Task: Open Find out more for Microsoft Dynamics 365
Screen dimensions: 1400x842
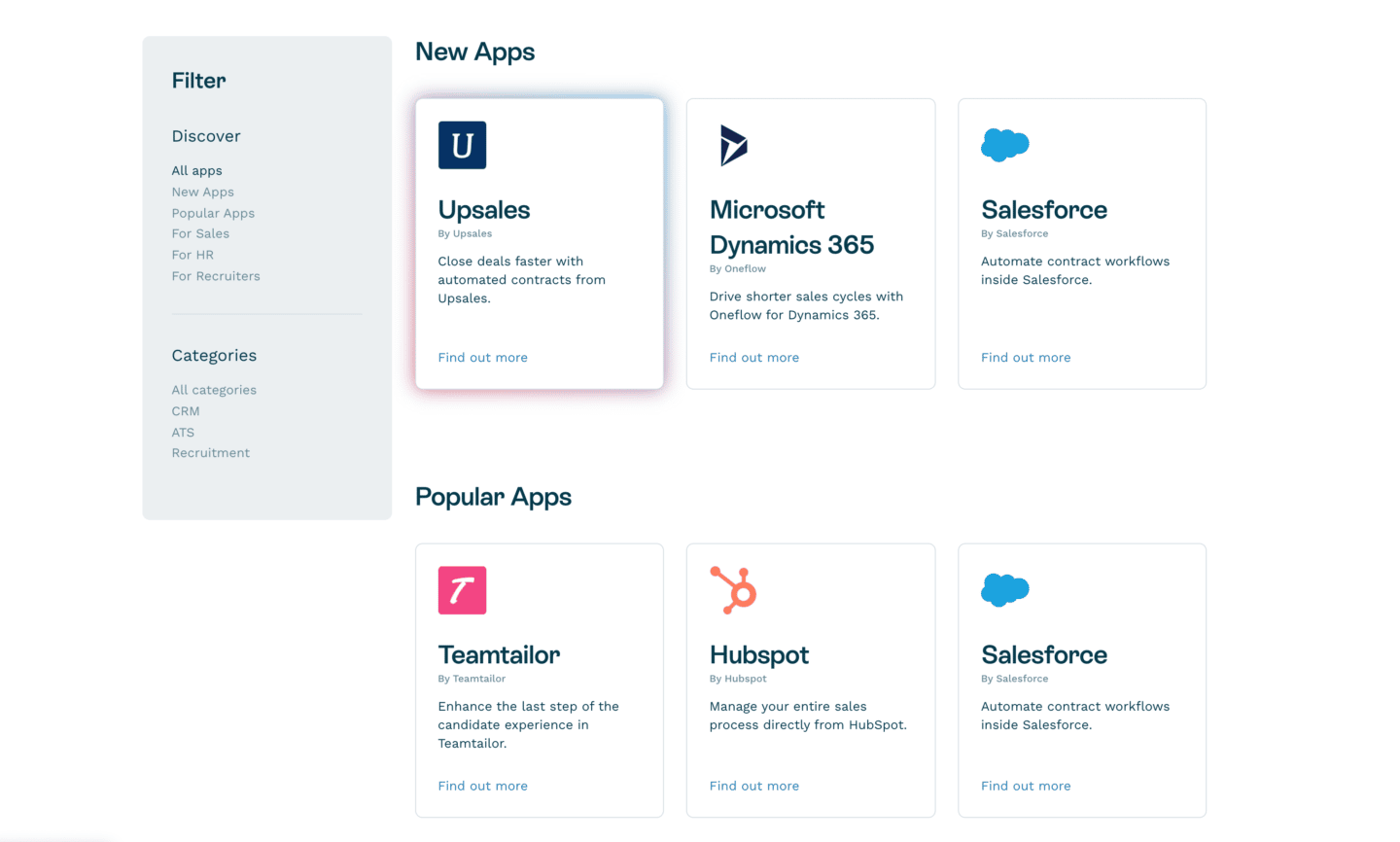Action: [x=753, y=358]
